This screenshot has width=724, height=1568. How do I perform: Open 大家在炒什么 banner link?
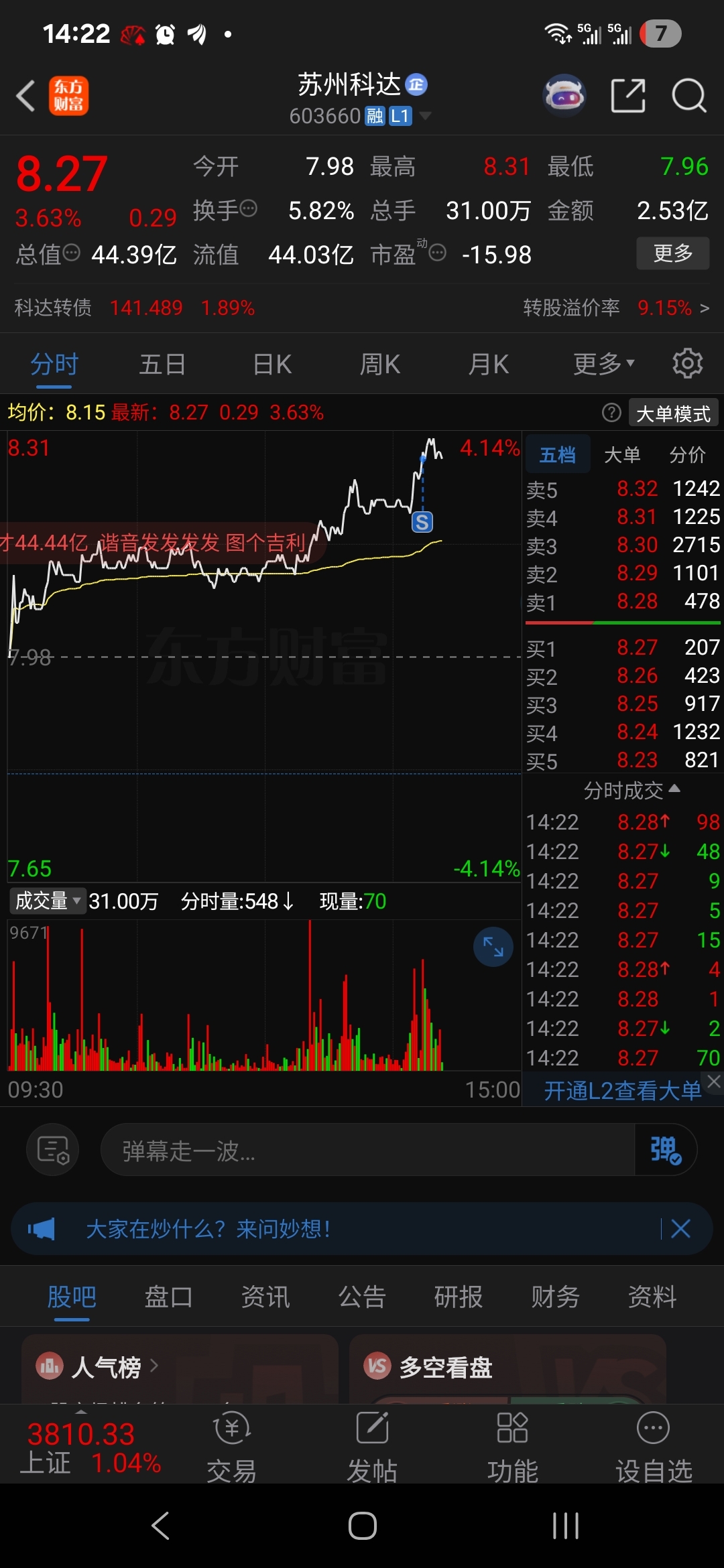pyautogui.click(x=208, y=1229)
